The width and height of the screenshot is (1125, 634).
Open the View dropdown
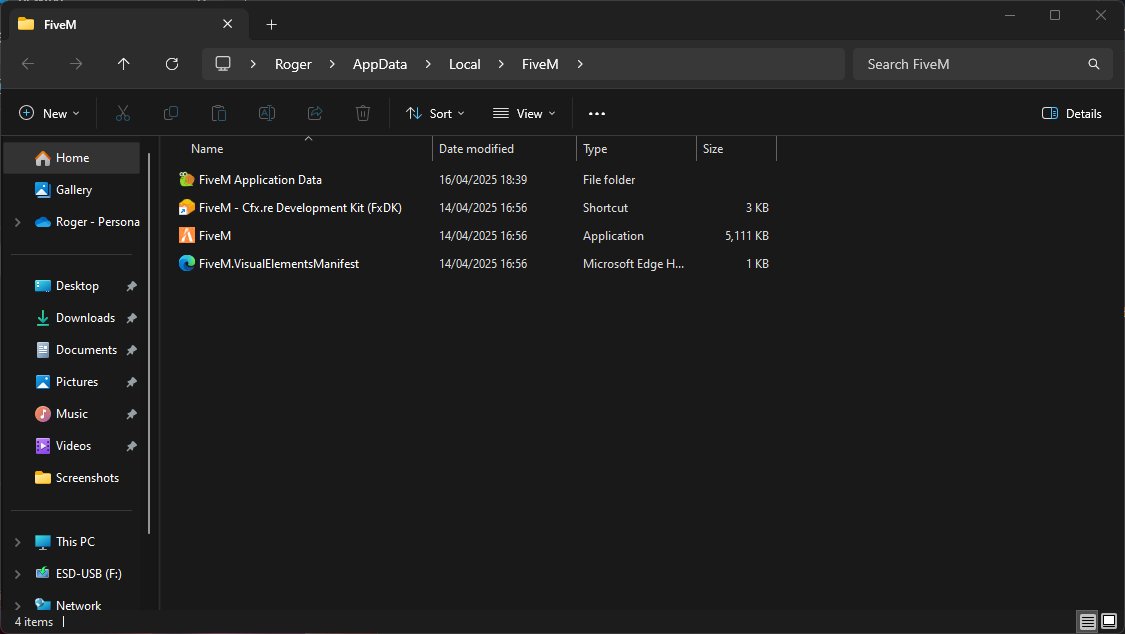[x=524, y=113]
